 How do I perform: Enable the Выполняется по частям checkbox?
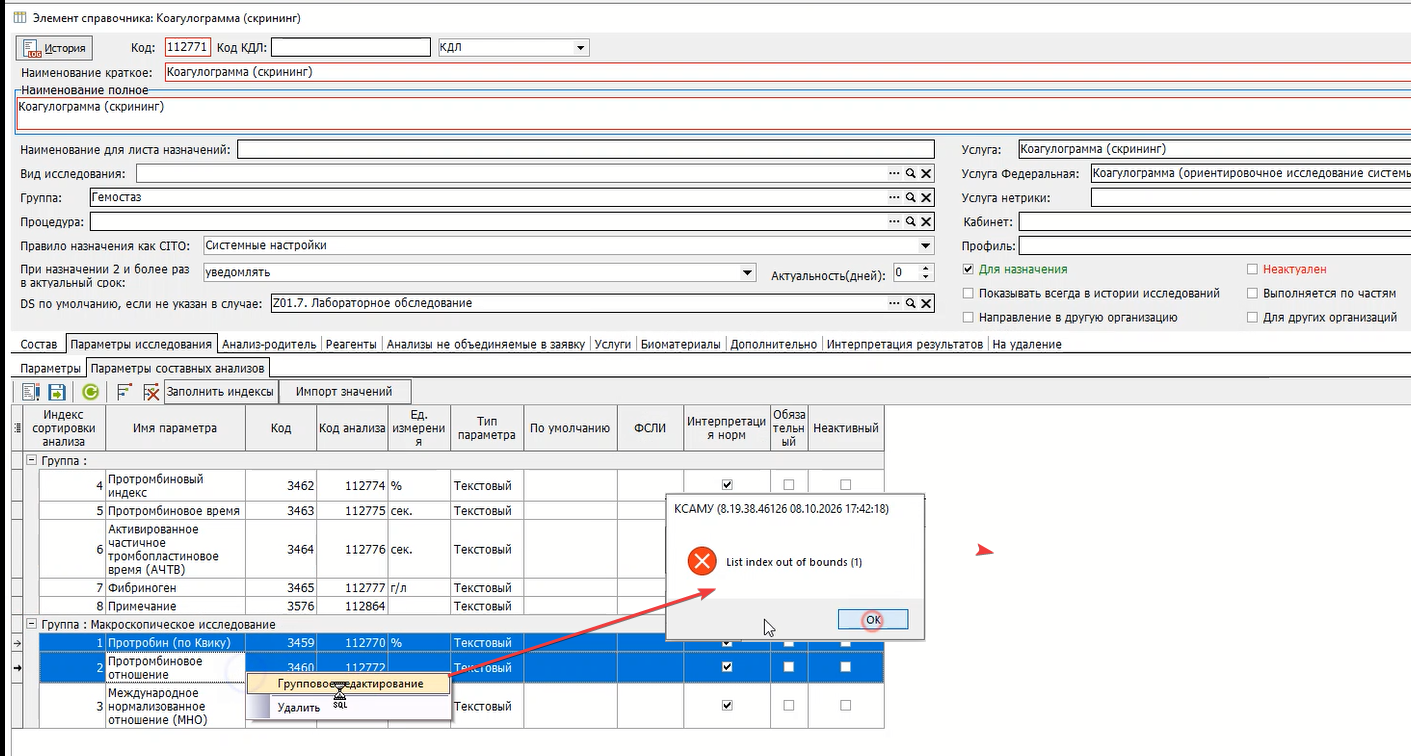pos(1252,293)
